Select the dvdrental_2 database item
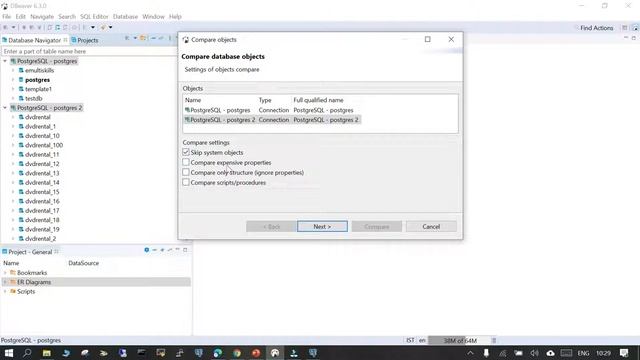The width and height of the screenshot is (640, 360). [40, 239]
